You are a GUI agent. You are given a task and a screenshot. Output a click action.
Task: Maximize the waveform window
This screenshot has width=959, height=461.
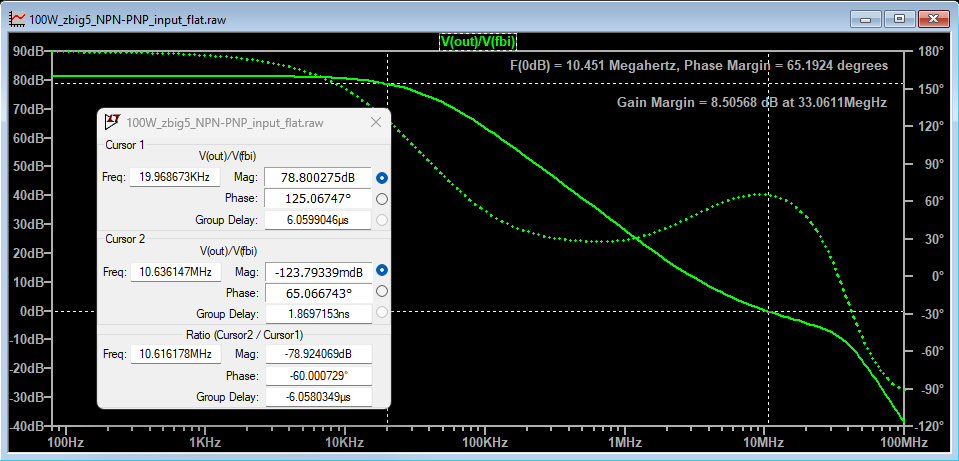(899, 19)
